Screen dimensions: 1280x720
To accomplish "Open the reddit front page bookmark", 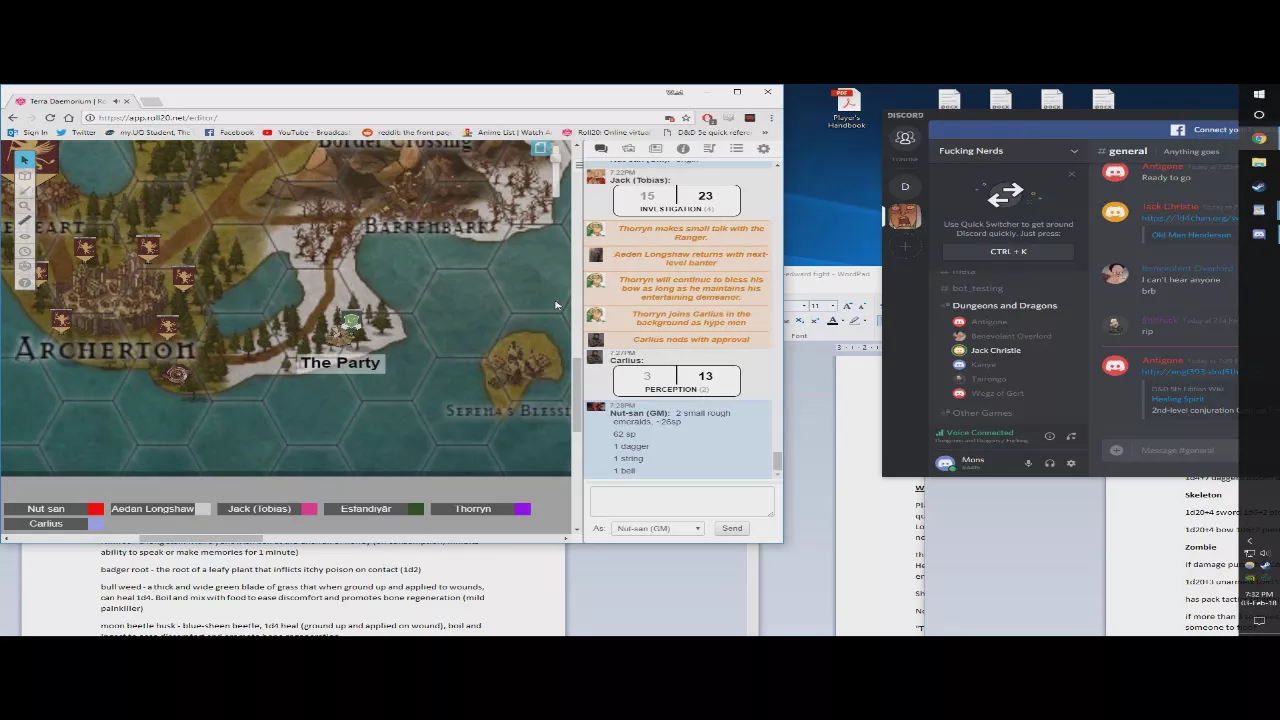I will [407, 132].
